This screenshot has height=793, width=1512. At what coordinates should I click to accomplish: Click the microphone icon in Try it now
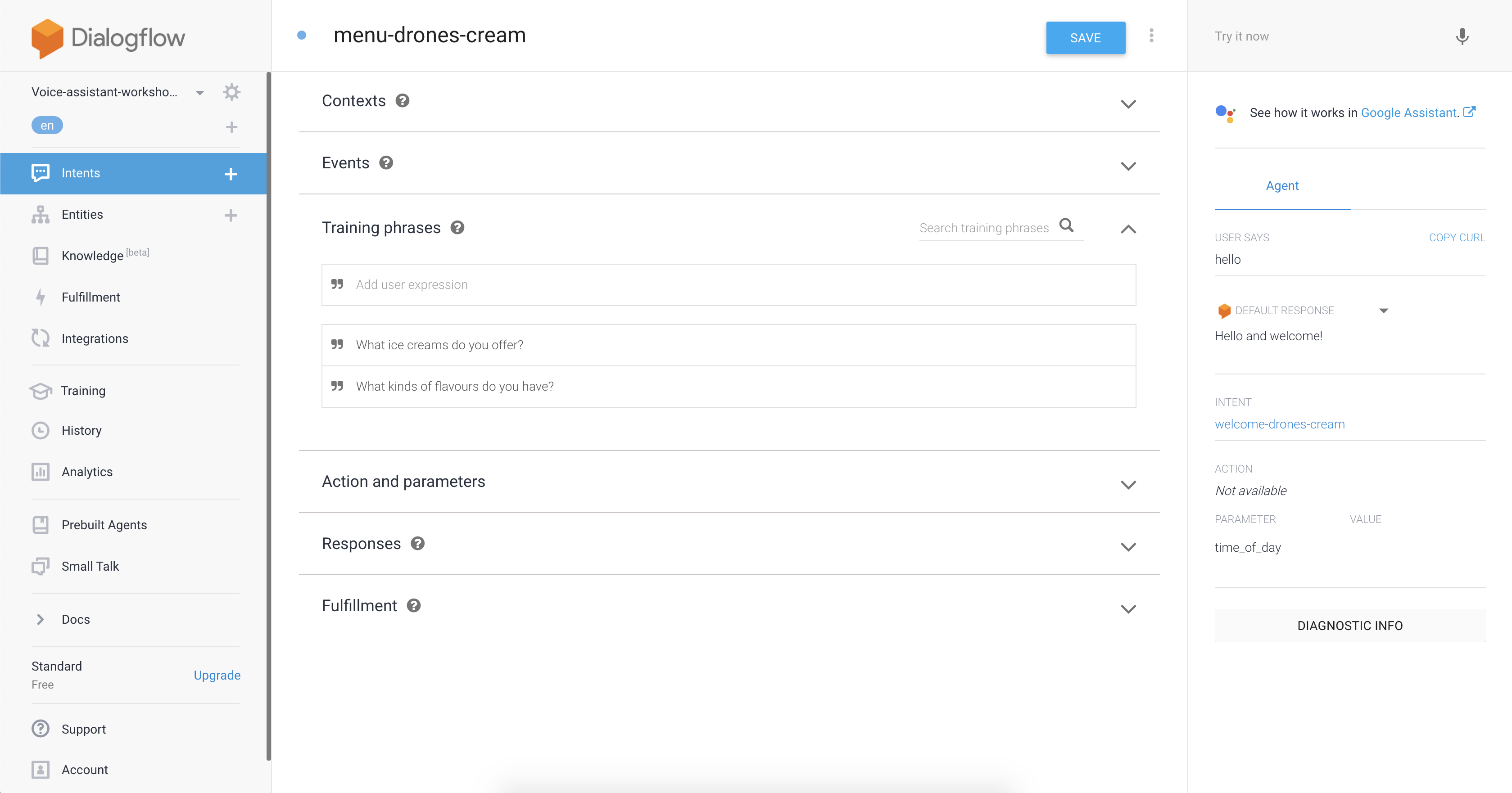tap(1462, 36)
